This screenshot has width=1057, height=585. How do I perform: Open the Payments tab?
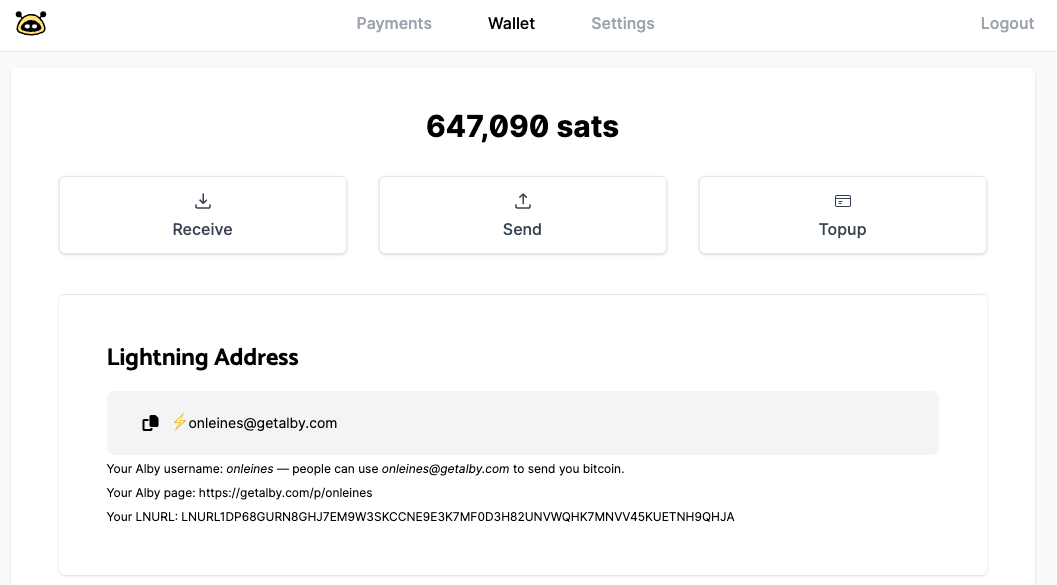pos(394,24)
